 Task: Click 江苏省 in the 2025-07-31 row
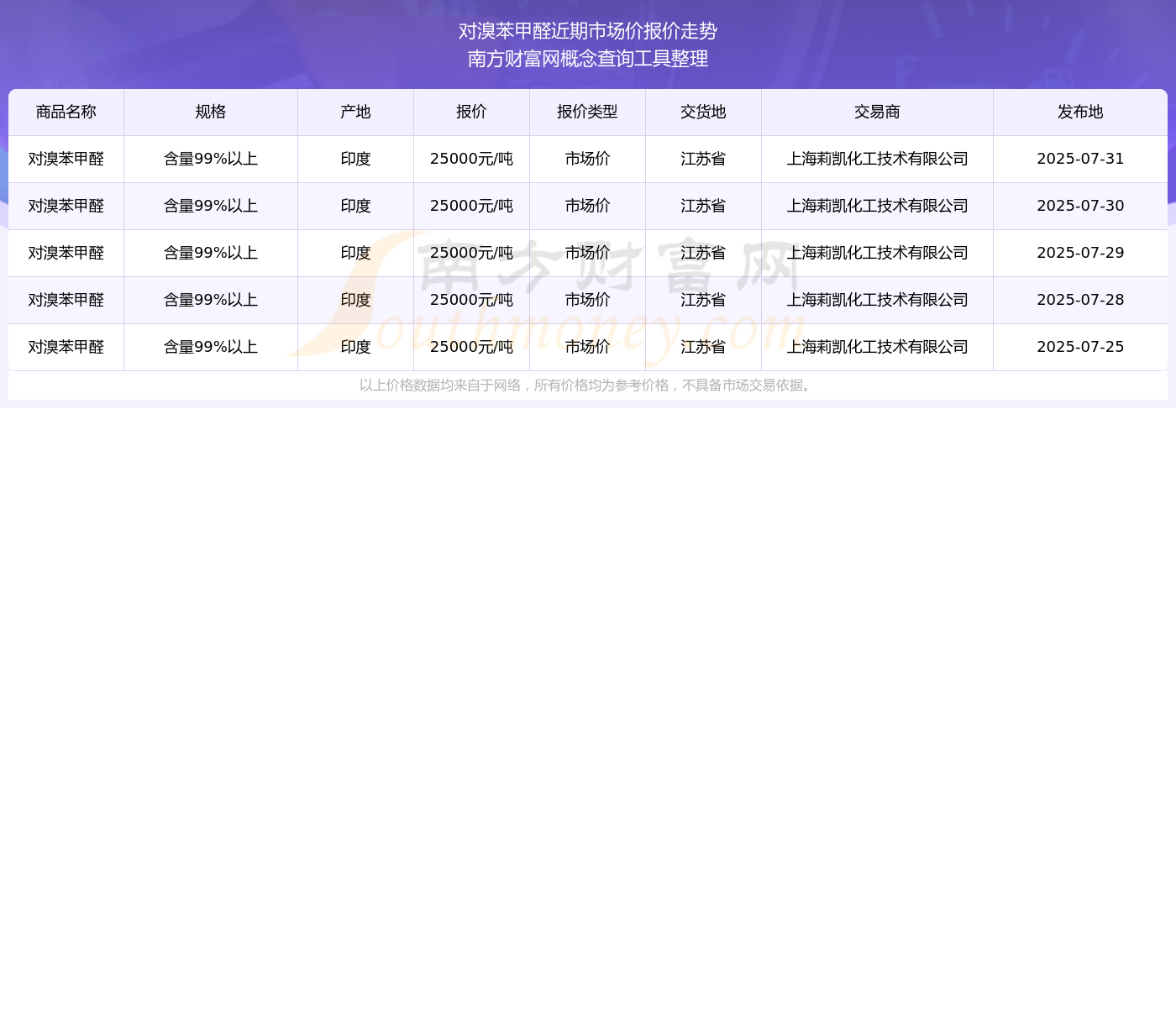[704, 159]
